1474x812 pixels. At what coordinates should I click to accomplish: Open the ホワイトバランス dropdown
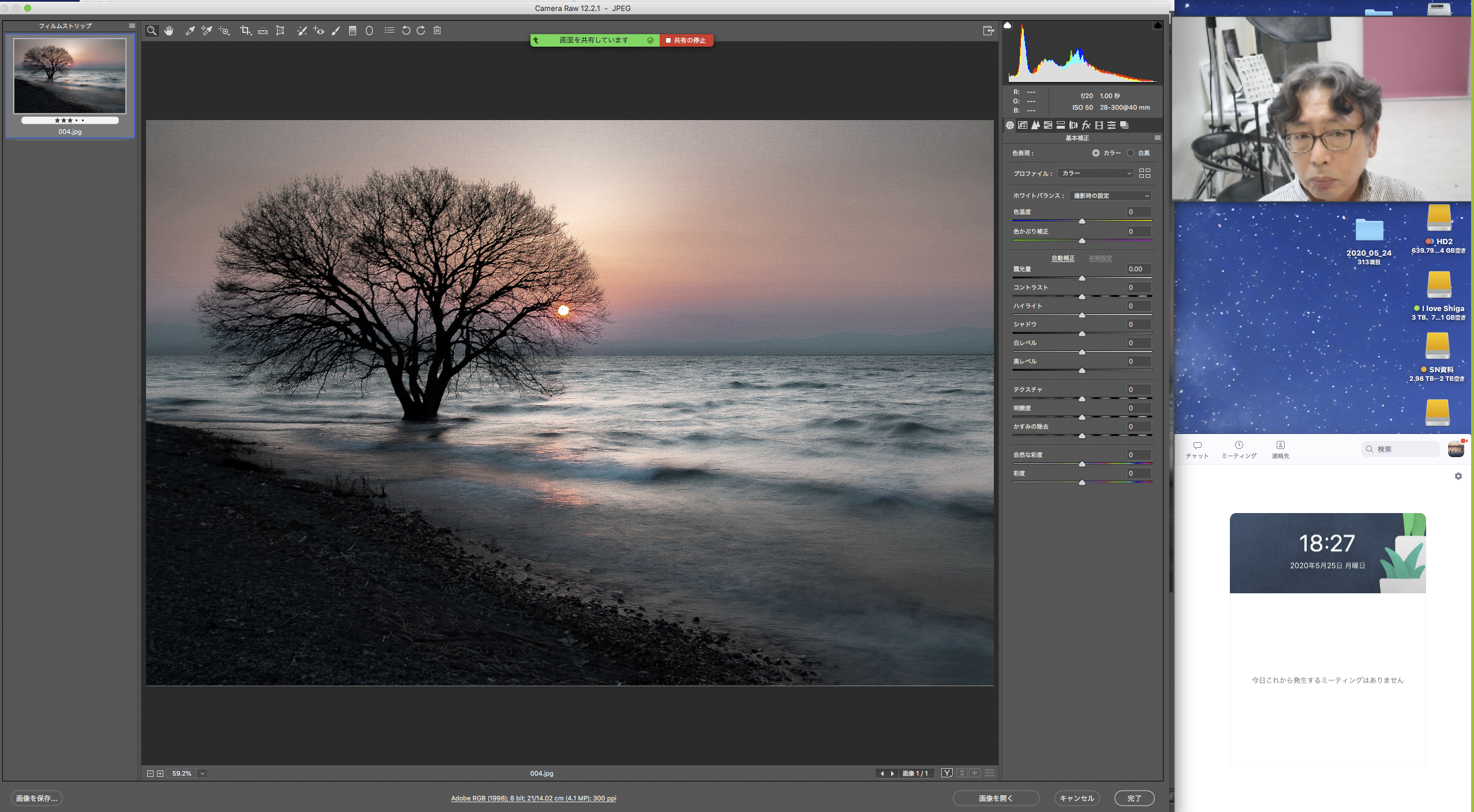[1110, 196]
